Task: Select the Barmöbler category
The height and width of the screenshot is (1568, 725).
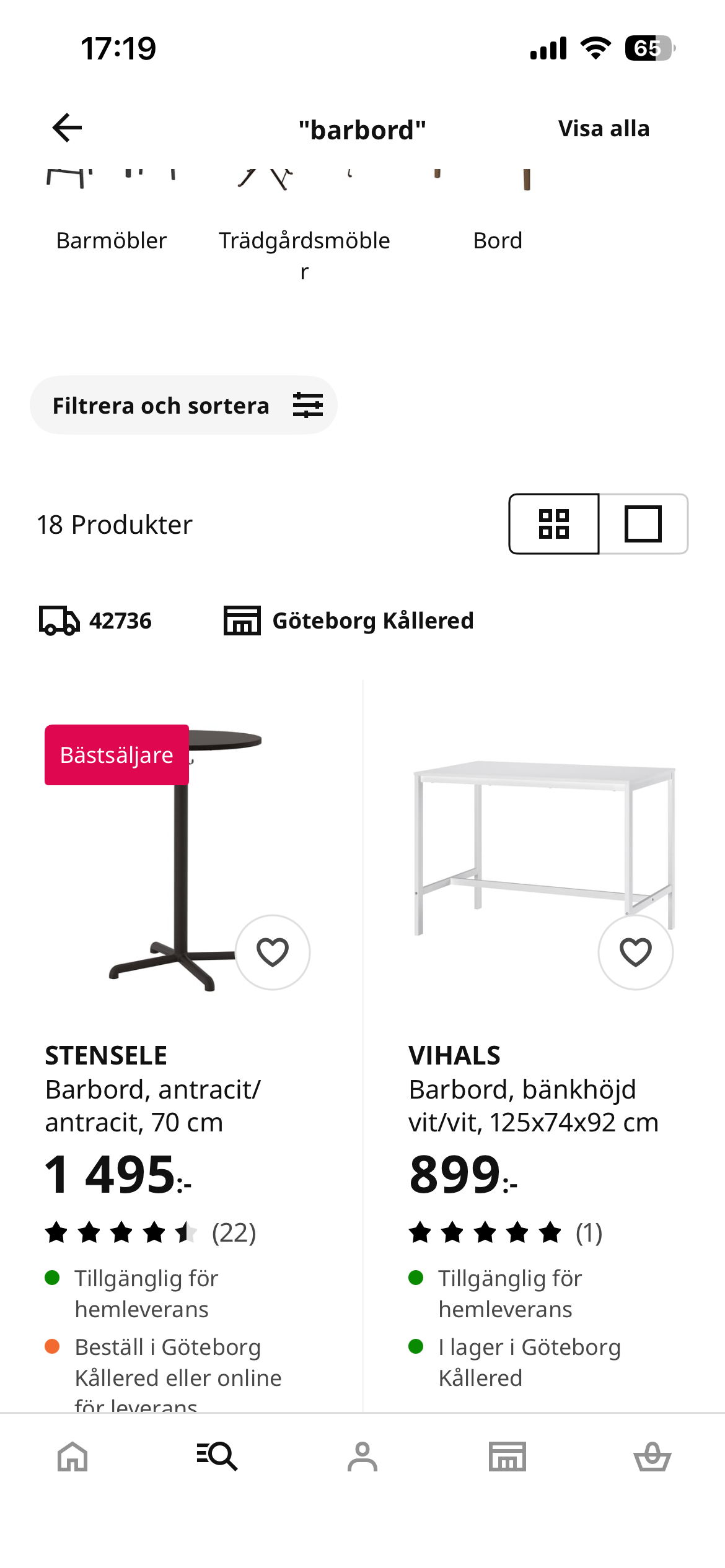Action: [x=112, y=240]
